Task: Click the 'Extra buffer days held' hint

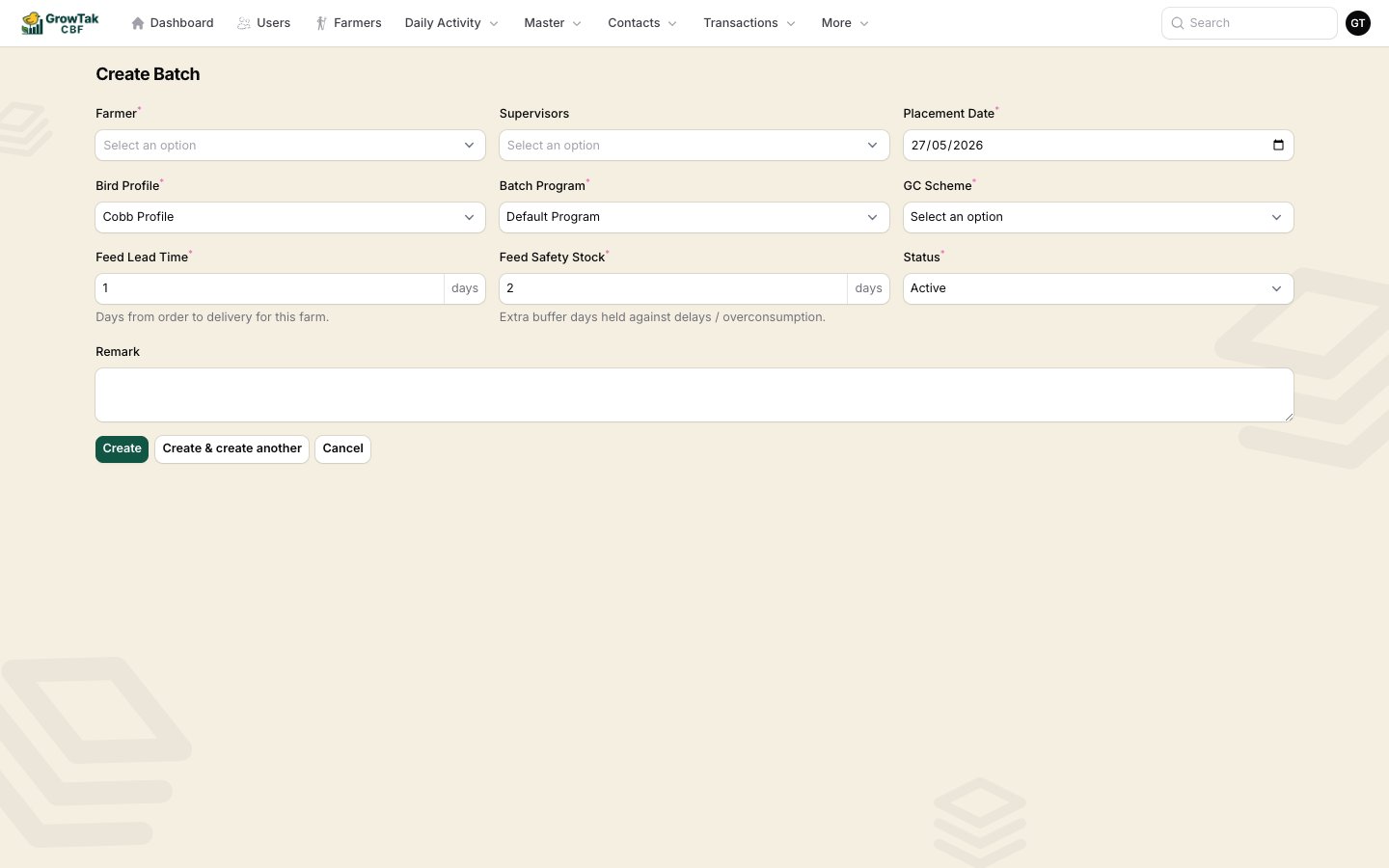Action: pyautogui.click(x=663, y=317)
